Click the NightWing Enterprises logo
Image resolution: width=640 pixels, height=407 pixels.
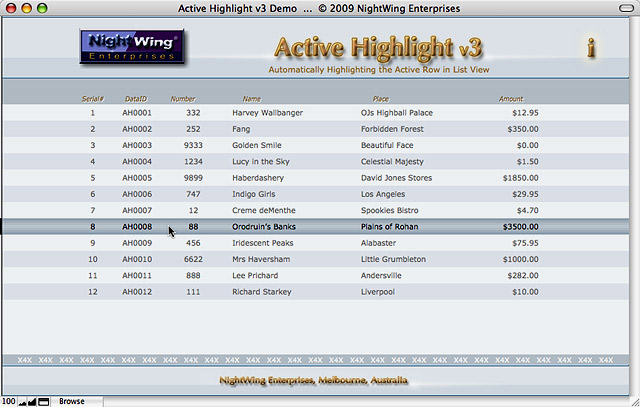pyautogui.click(x=132, y=46)
